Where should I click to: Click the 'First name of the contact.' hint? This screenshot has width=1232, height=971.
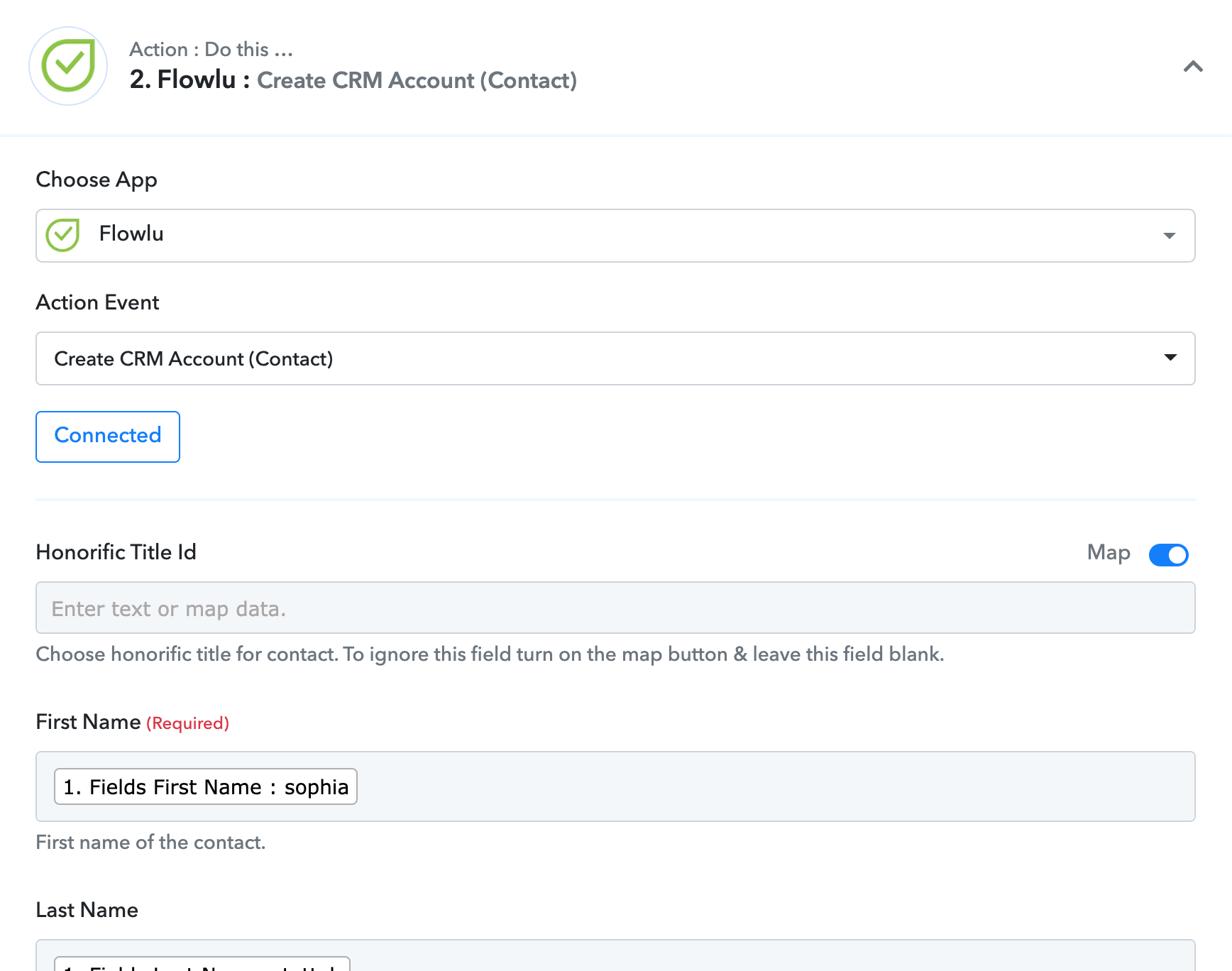coord(150,843)
